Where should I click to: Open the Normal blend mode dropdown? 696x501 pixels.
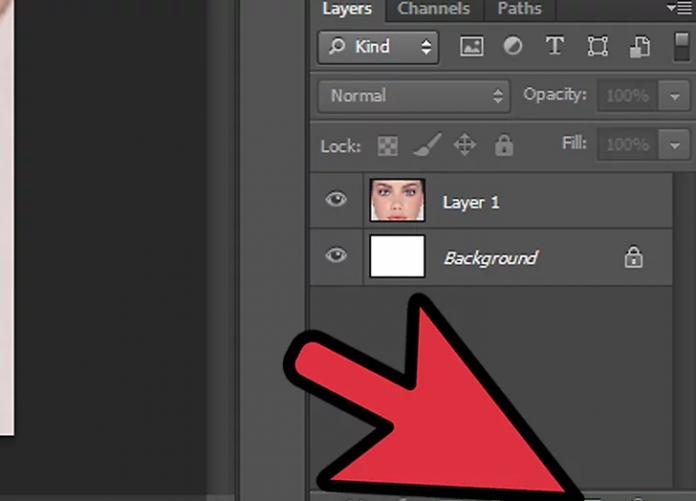point(413,96)
